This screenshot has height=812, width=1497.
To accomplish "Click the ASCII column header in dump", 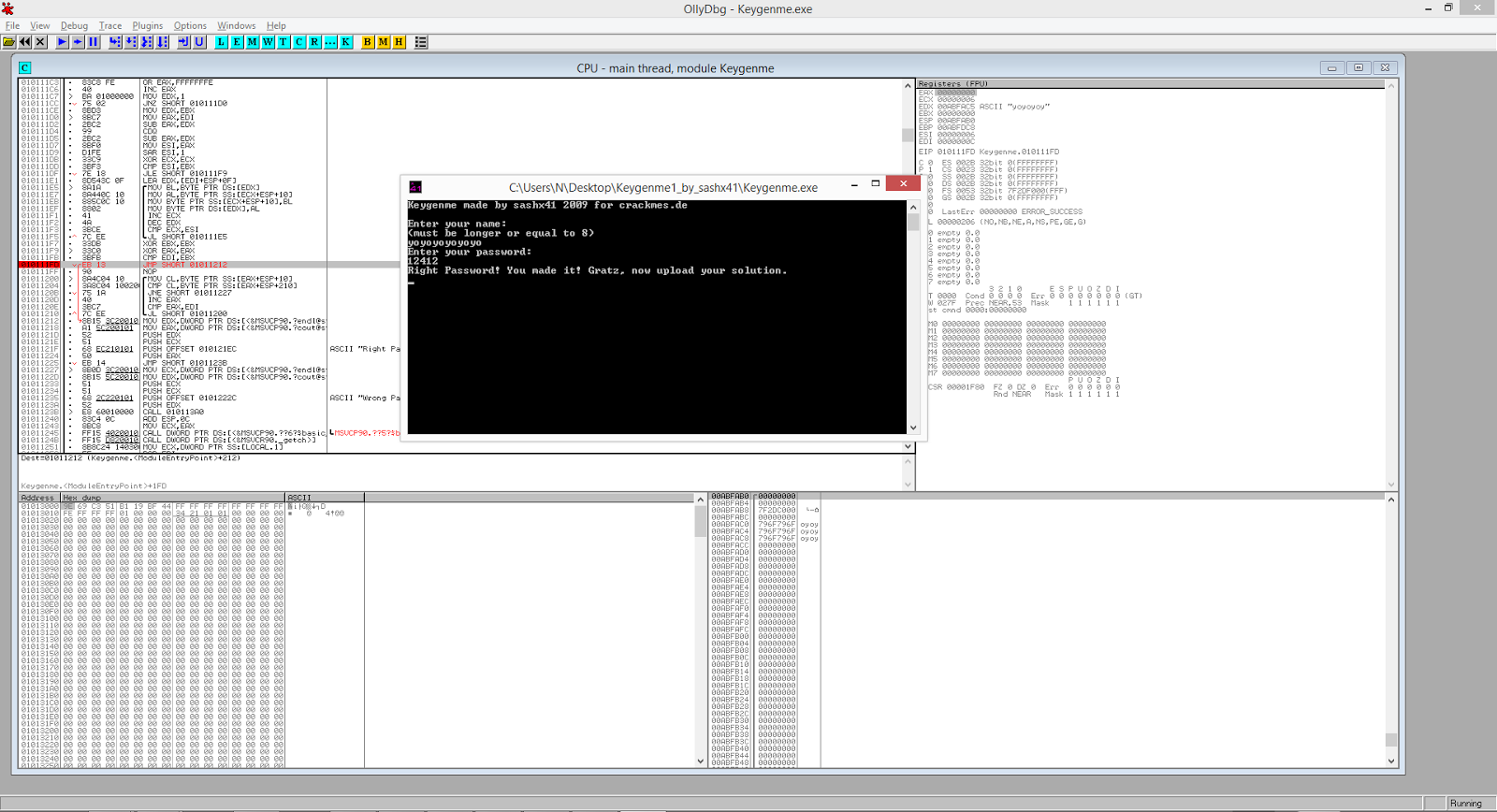I will (x=325, y=498).
